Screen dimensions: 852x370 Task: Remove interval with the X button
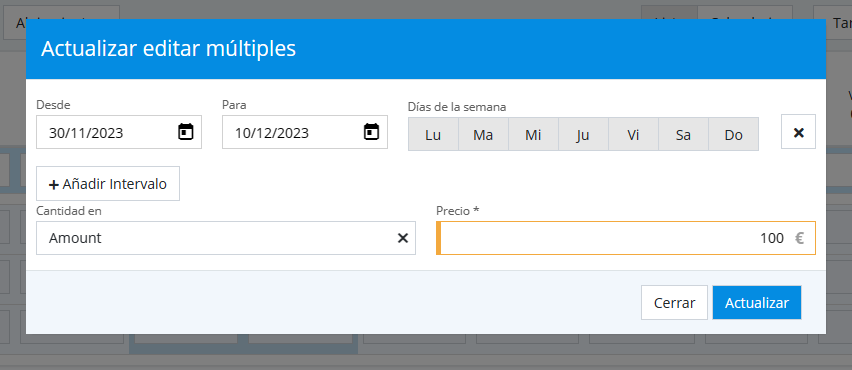tap(798, 132)
